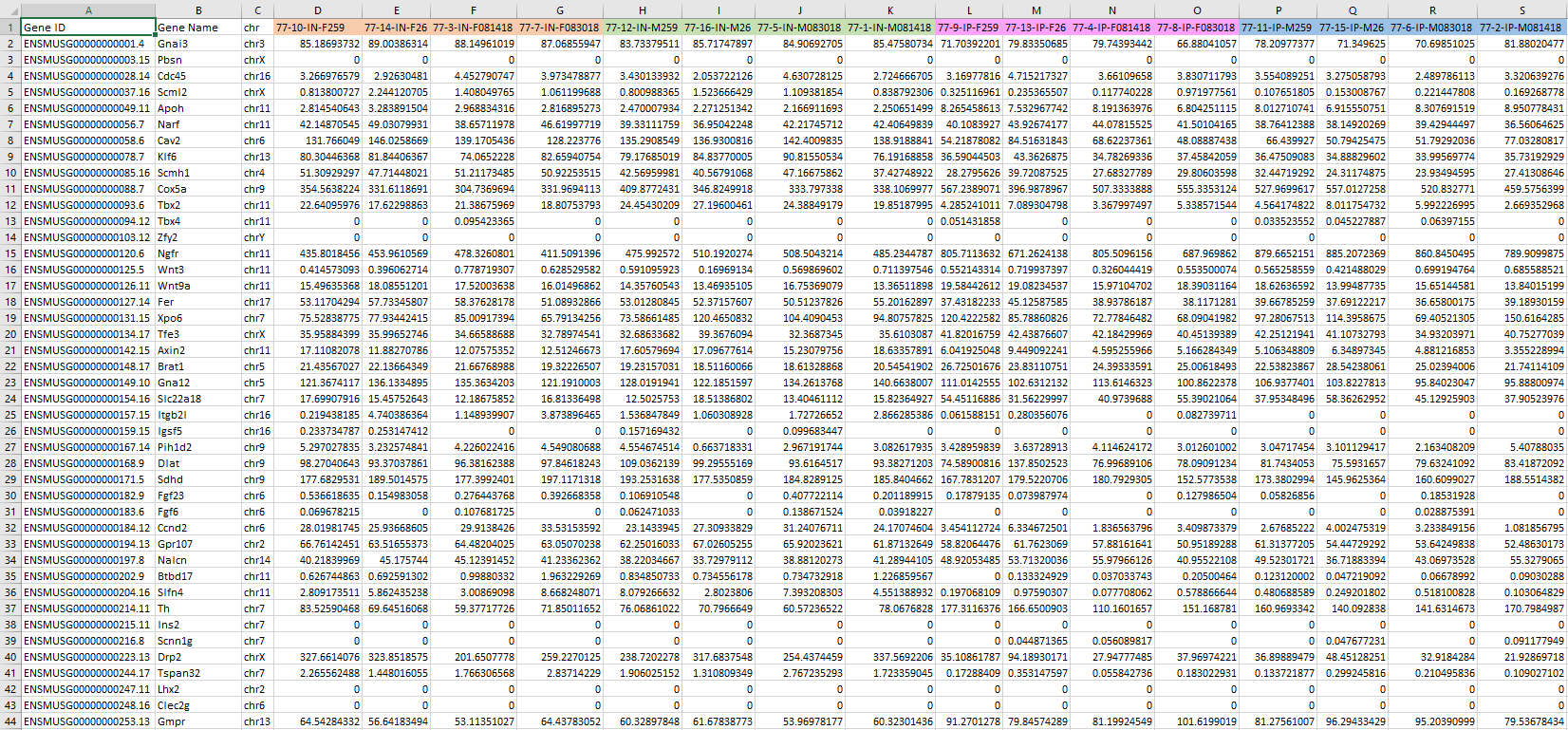
Task: Select gene name cell 'Clec2g'
Action: click(198, 705)
